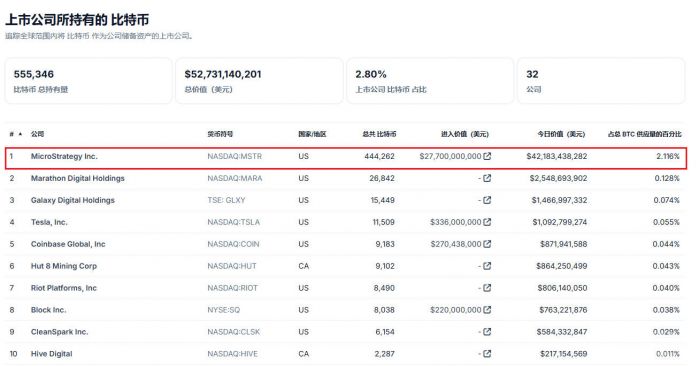
Task: Select Marathon holdings value 26,842
Action: [x=382, y=178]
